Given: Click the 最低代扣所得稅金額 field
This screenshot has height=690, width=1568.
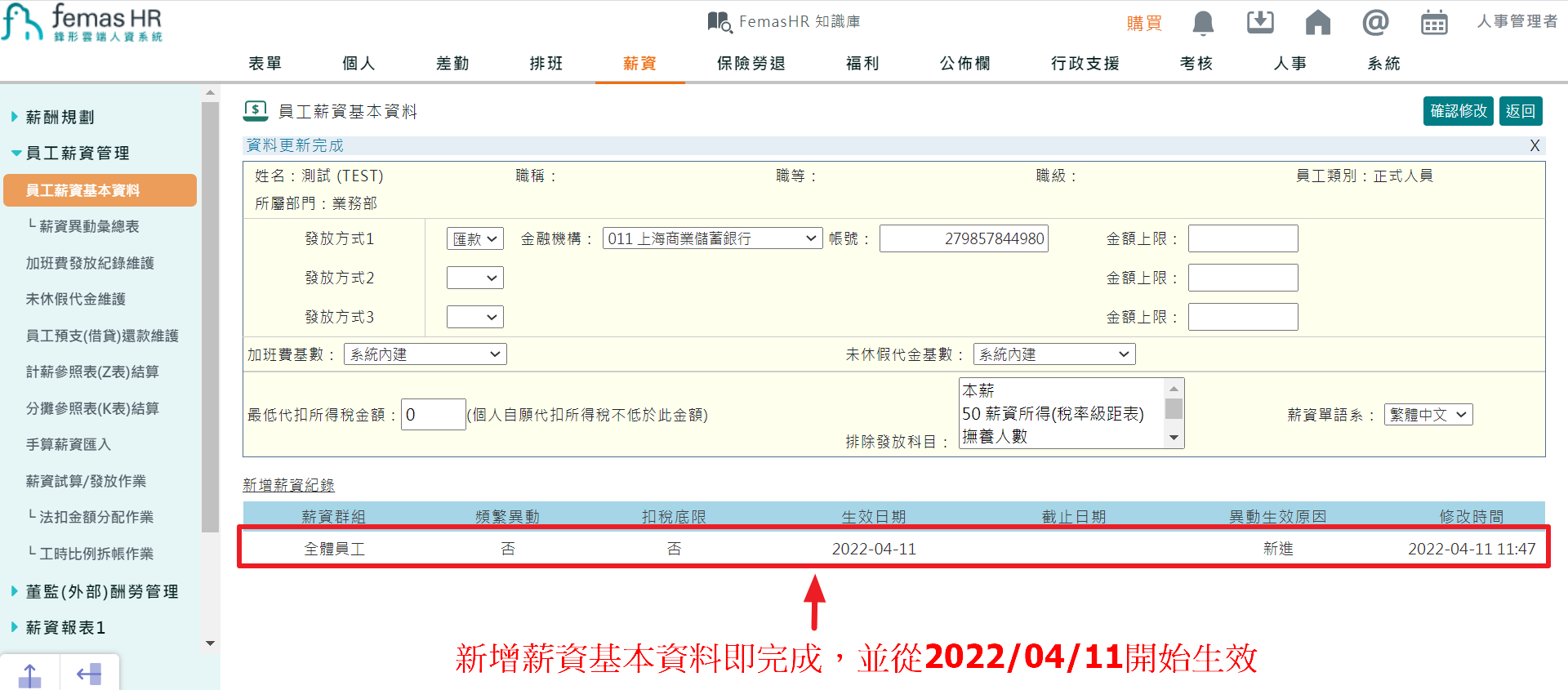Looking at the screenshot, I should click(x=434, y=415).
